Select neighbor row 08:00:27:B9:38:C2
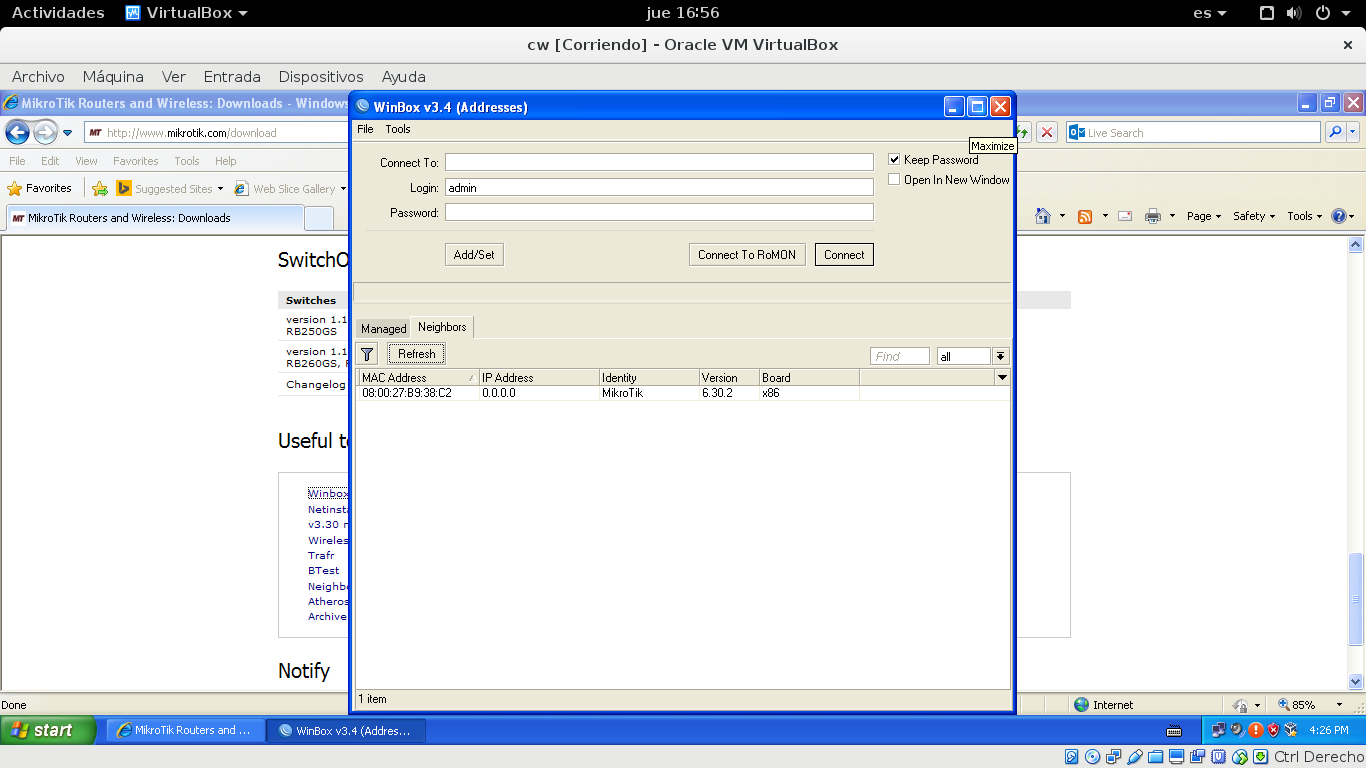 pyautogui.click(x=683, y=393)
